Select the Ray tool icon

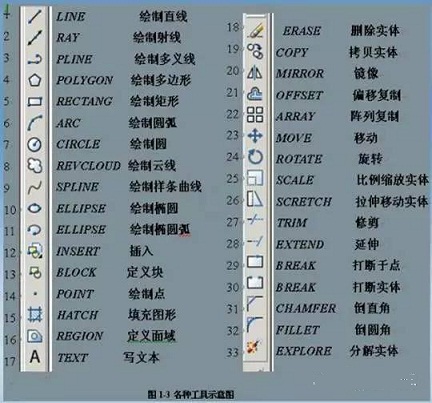tap(35, 38)
